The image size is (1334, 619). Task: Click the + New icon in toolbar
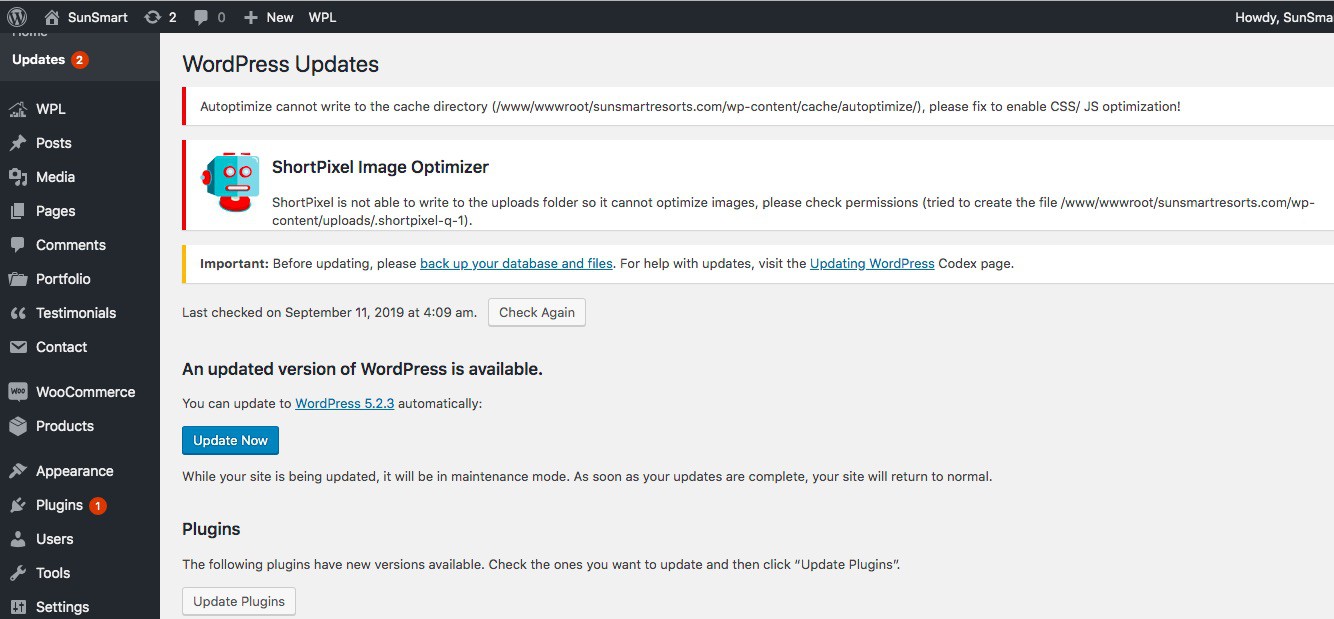point(250,16)
